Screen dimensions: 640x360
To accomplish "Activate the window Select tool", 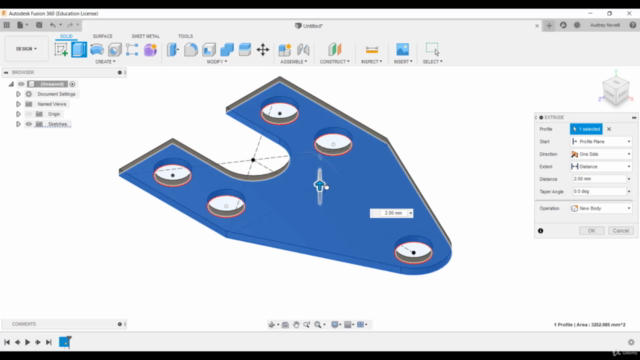I will point(432,49).
